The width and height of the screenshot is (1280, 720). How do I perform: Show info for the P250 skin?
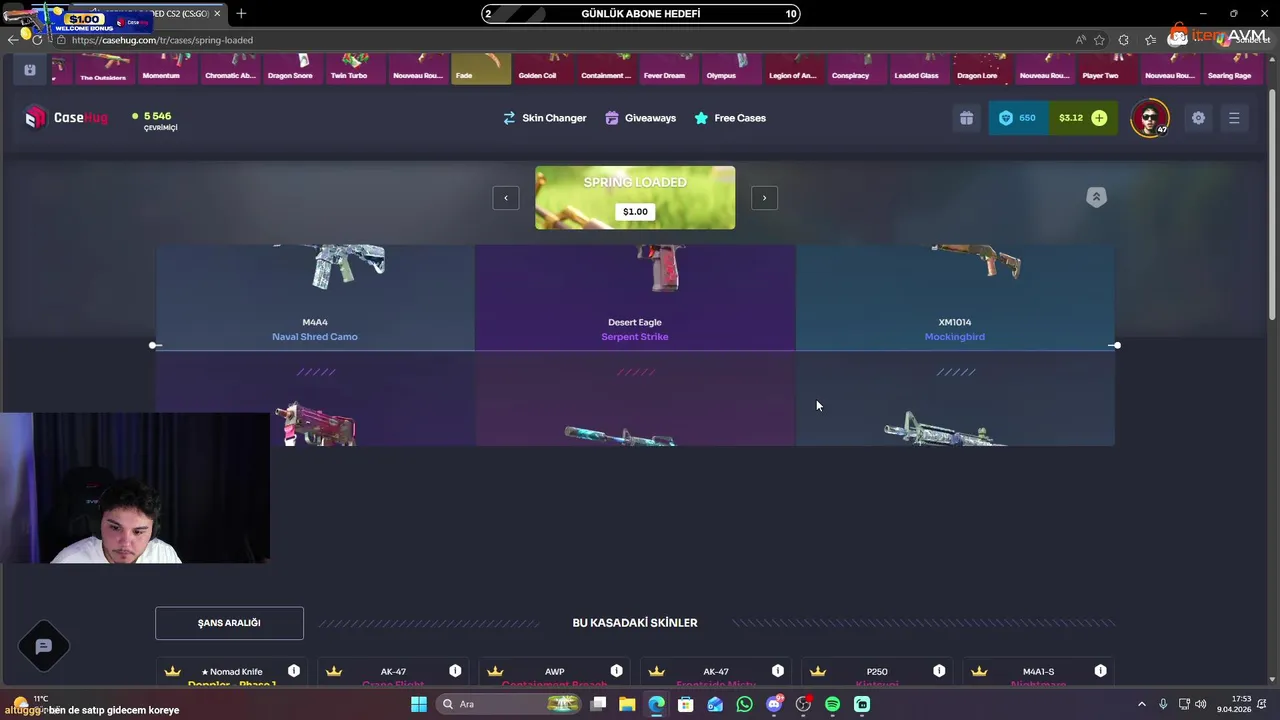[939, 671]
